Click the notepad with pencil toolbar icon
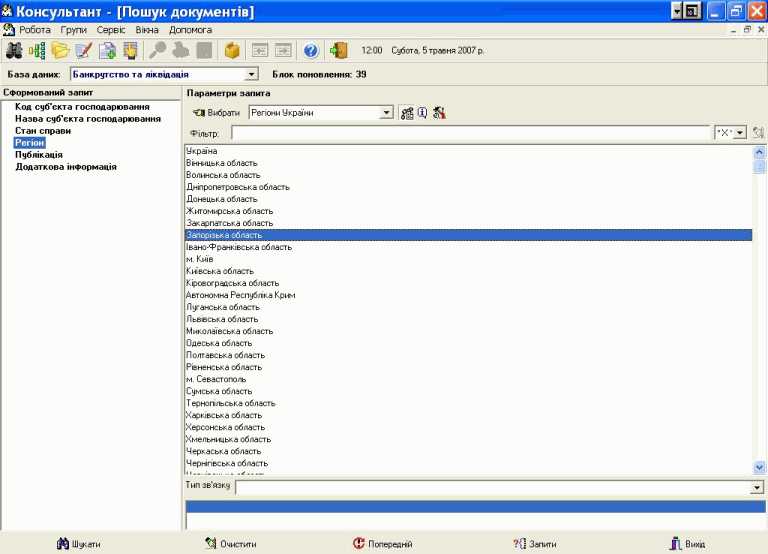The height and width of the screenshot is (554, 768). (83, 50)
